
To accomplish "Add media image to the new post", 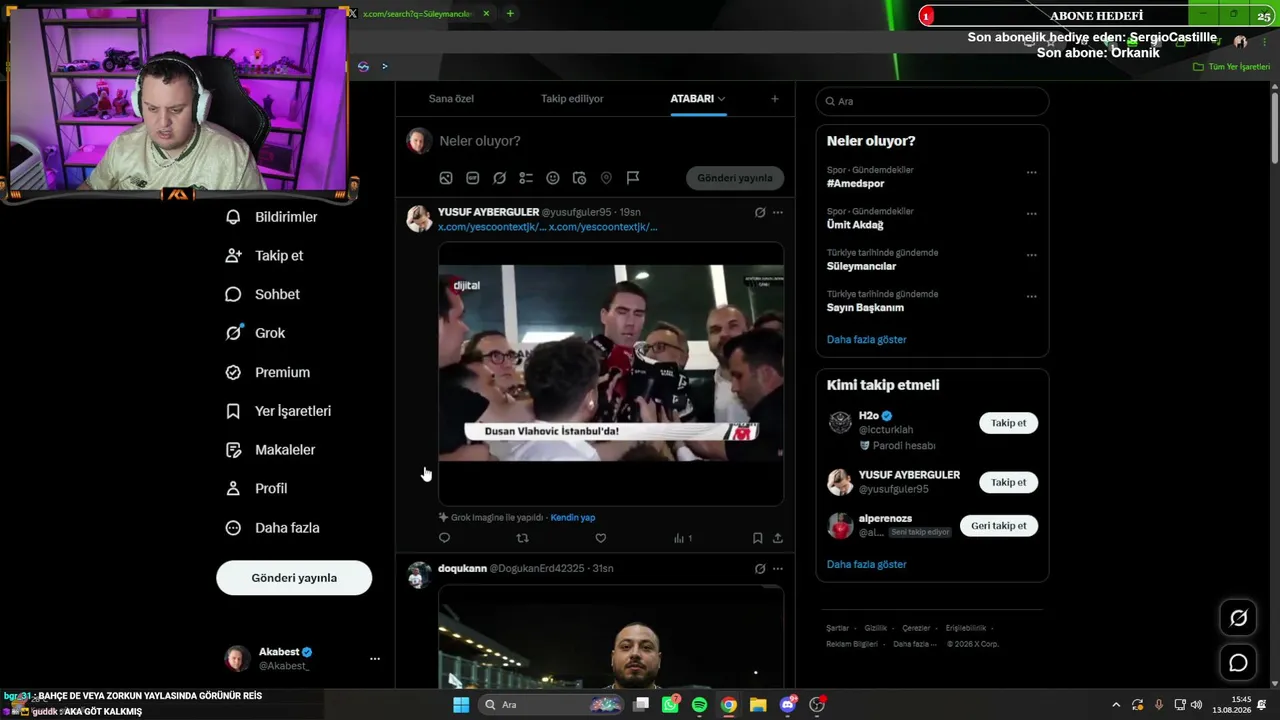I will (x=446, y=178).
